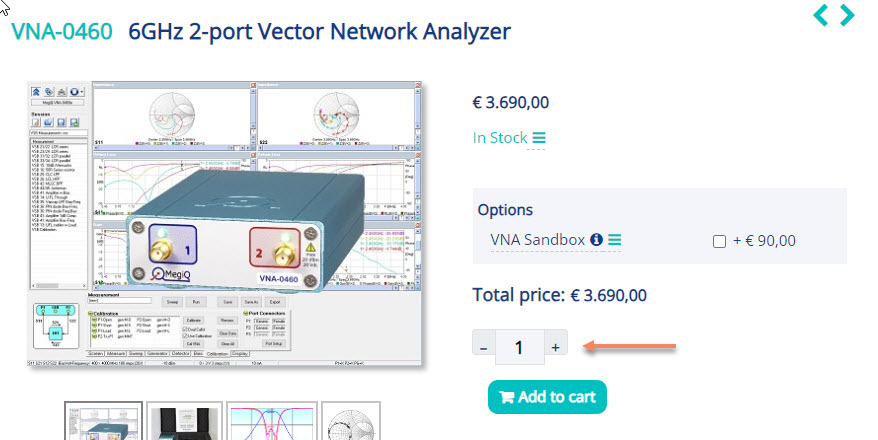Select the black carrying case thumbnail

(184, 422)
